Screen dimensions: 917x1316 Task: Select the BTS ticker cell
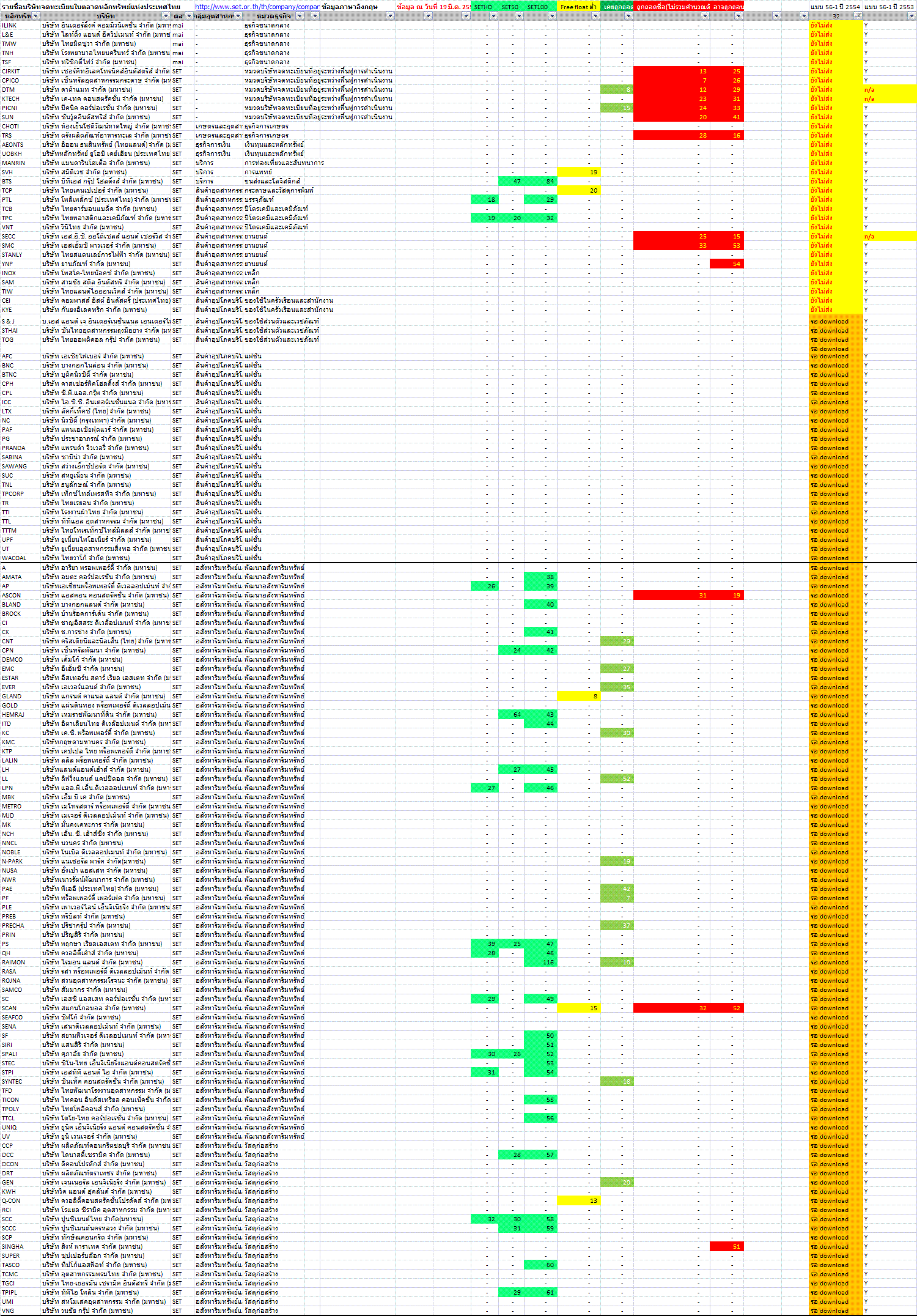point(21,182)
